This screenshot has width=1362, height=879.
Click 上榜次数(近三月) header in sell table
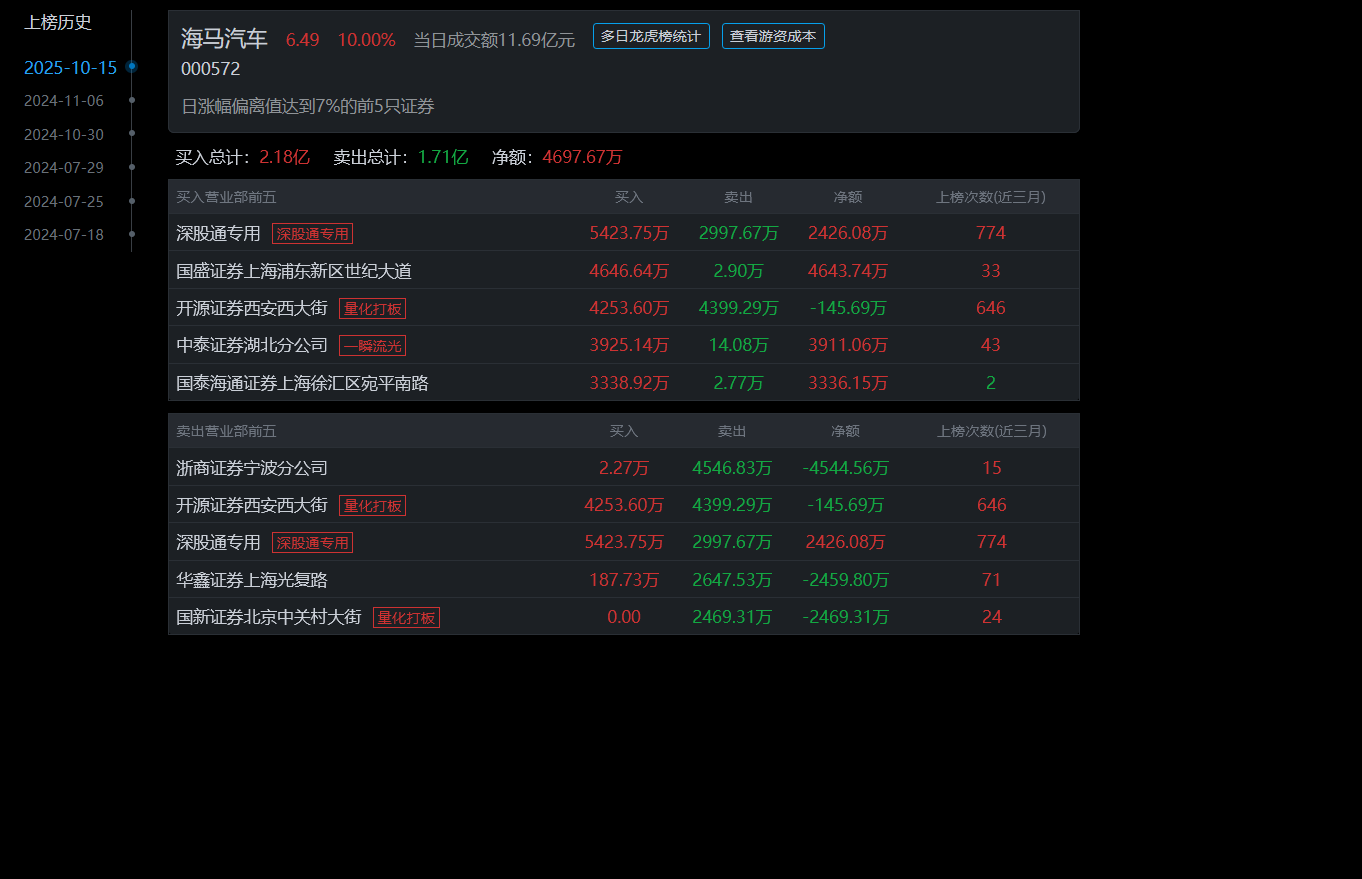[992, 431]
